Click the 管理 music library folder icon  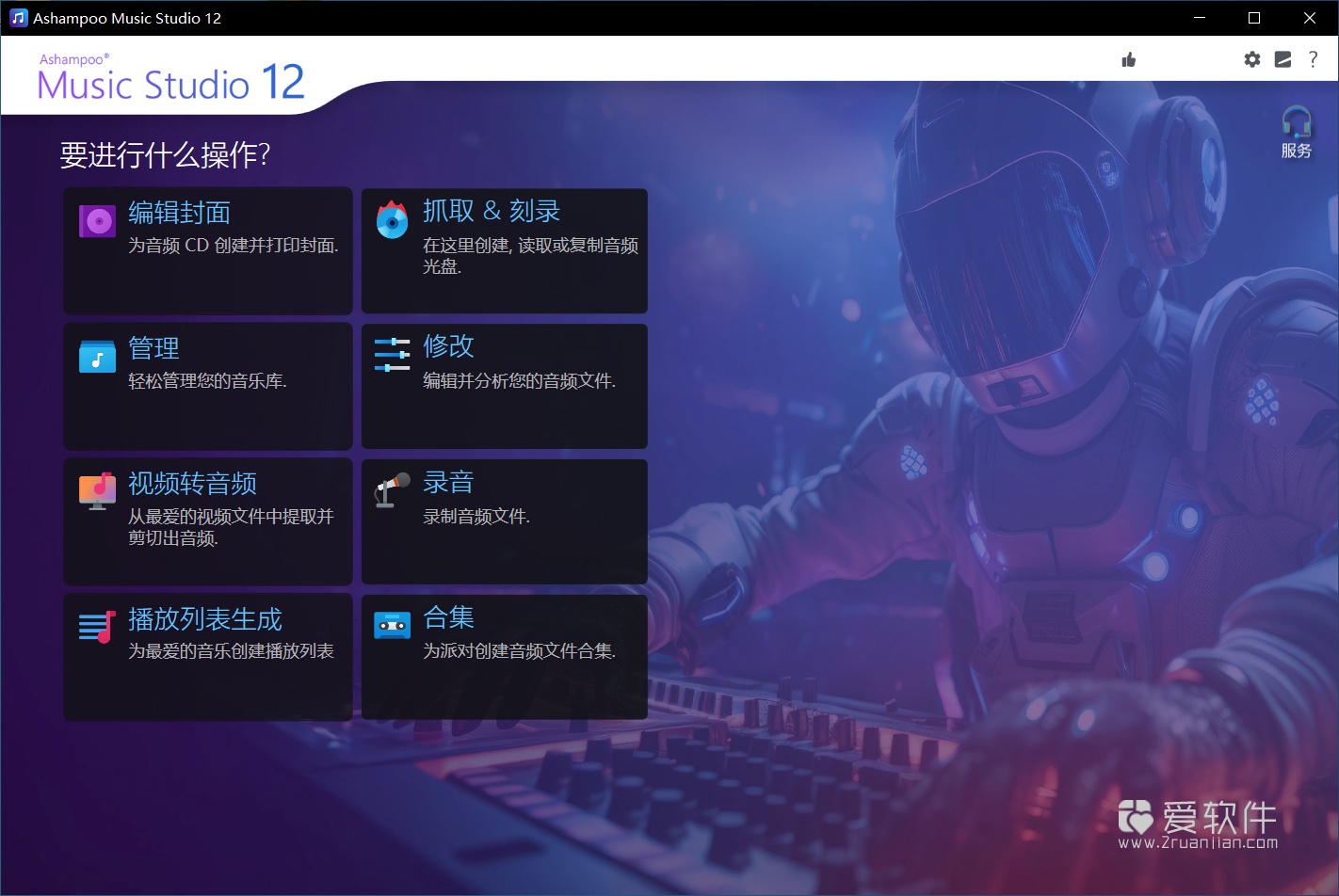click(96, 355)
